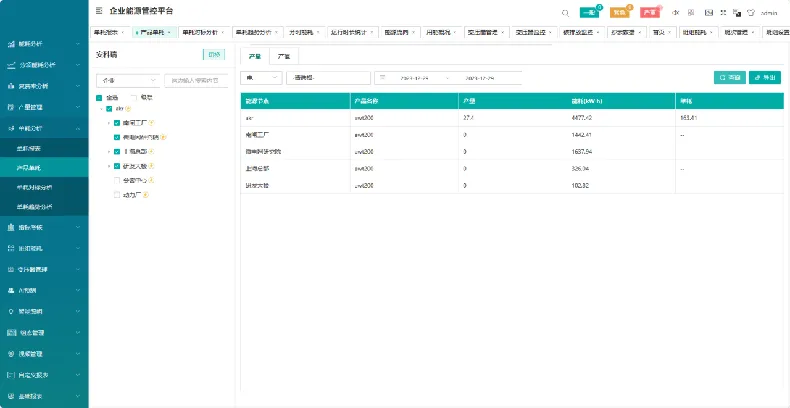Click the tree panel search input

[196, 80]
